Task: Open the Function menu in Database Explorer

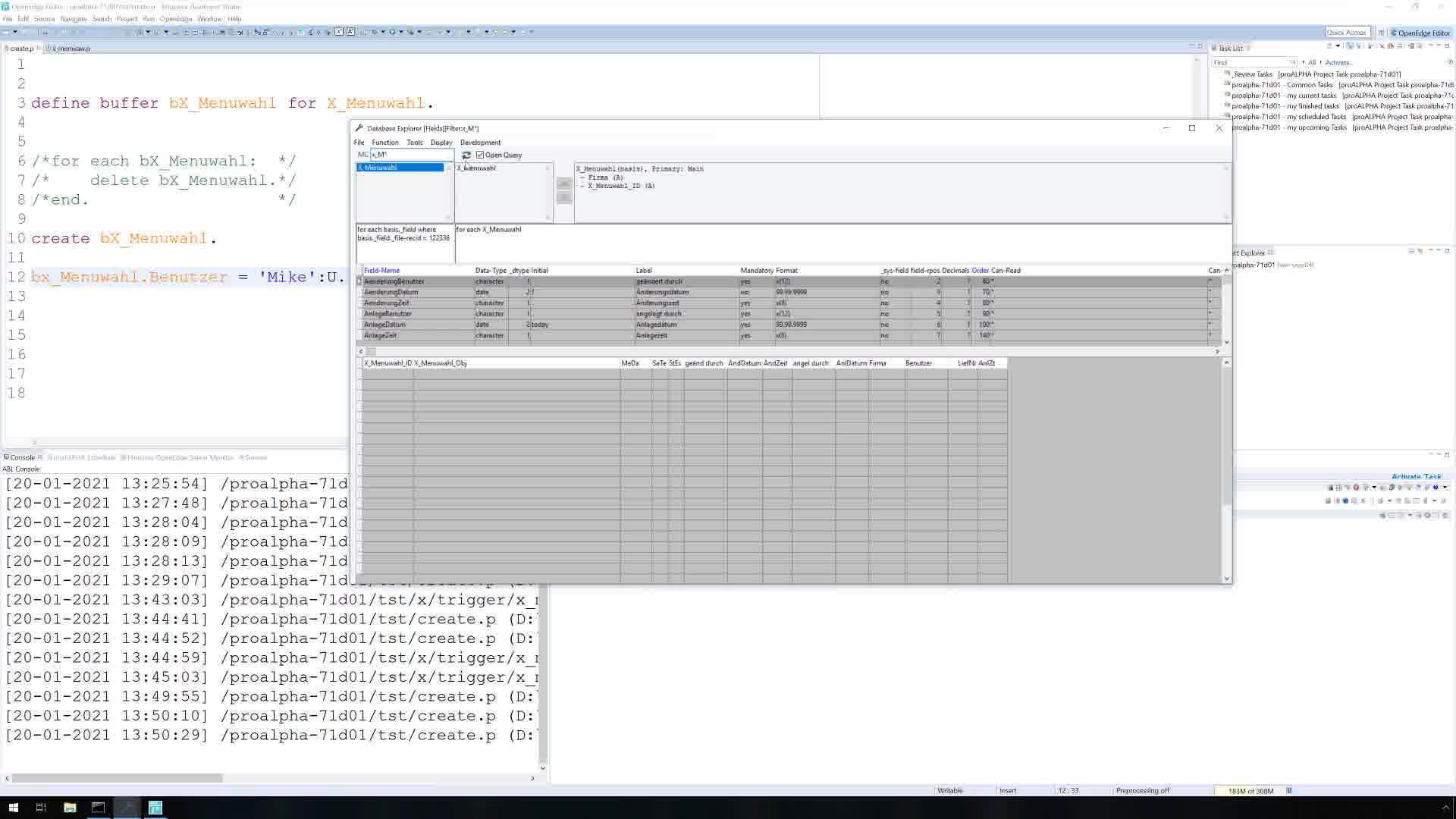Action: pyautogui.click(x=384, y=143)
